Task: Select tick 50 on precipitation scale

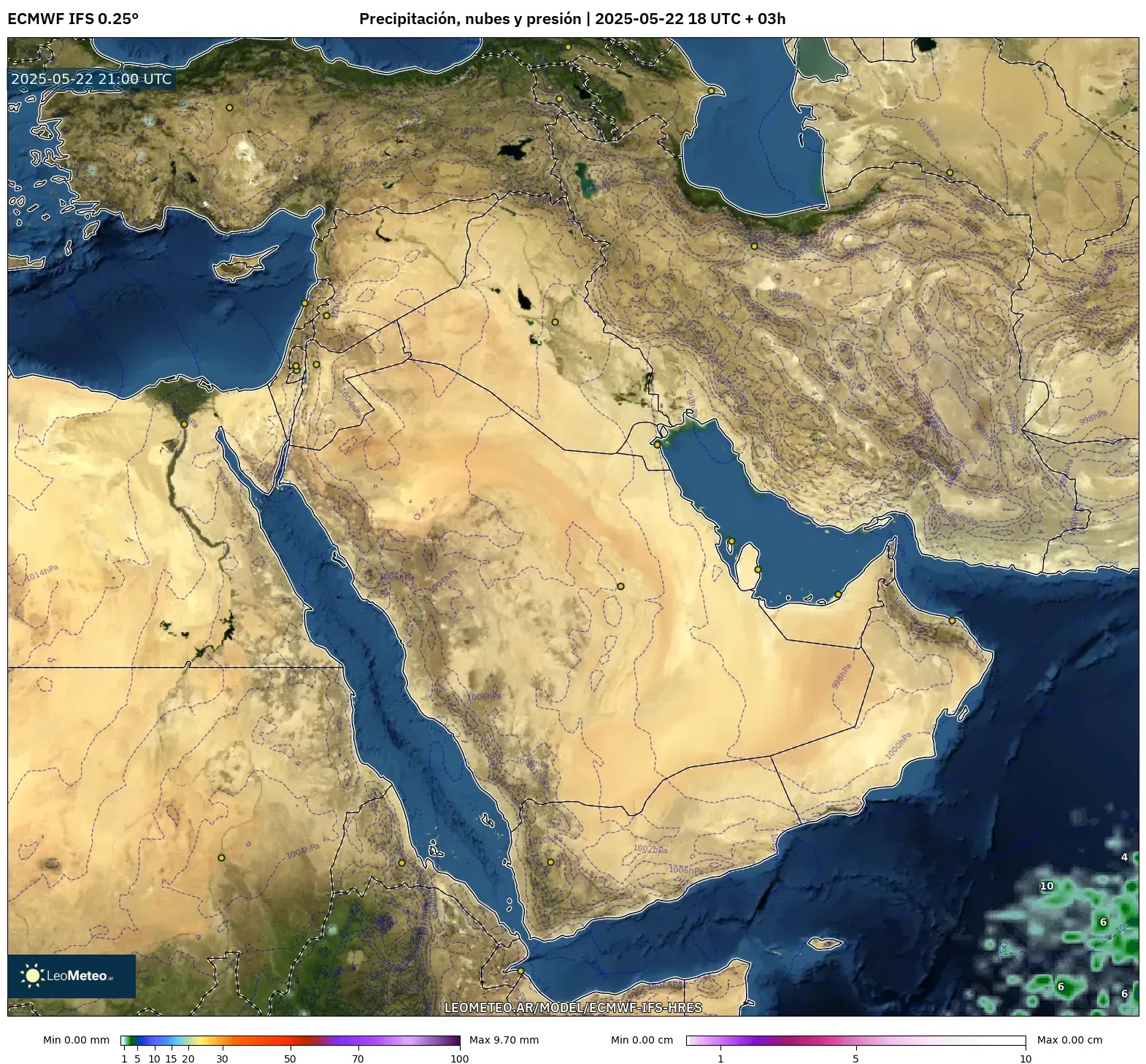Action: click(x=290, y=1059)
